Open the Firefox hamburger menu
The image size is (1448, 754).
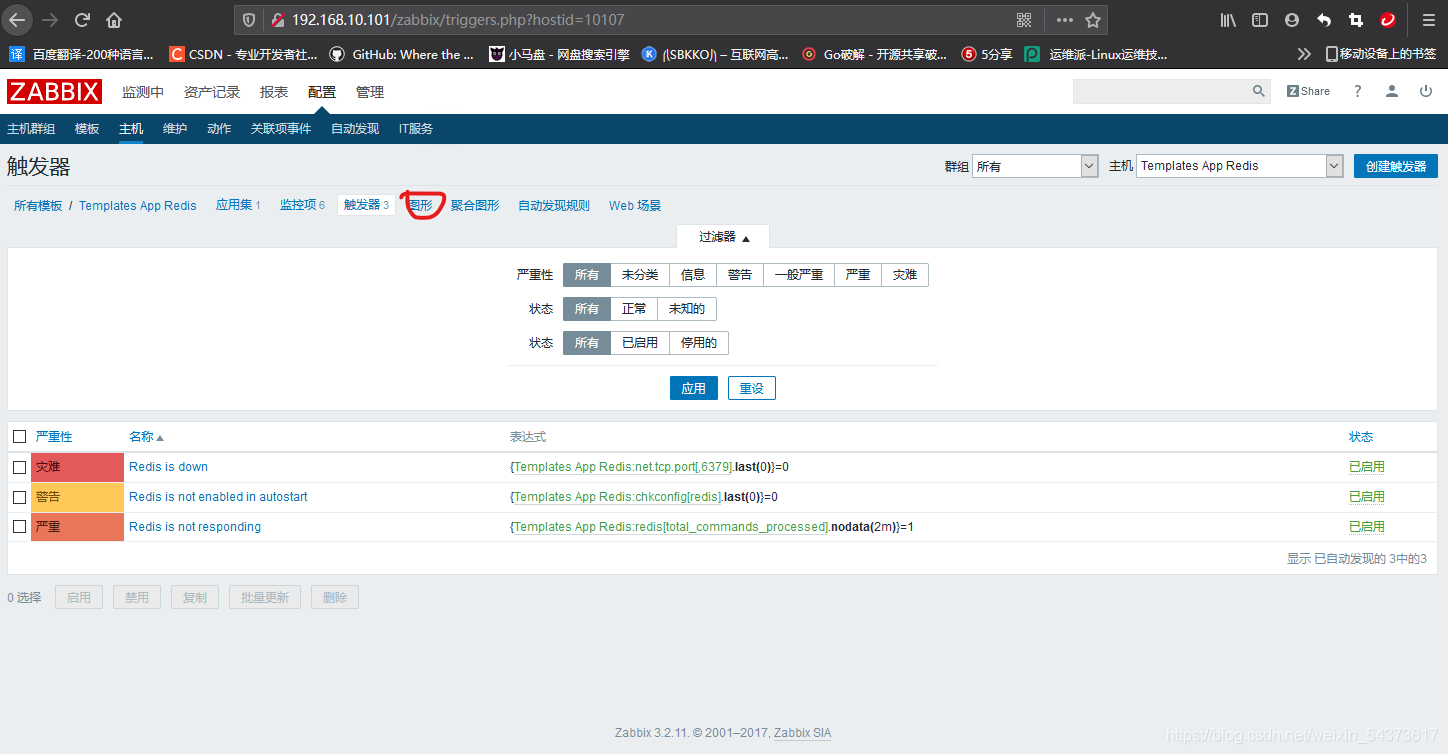[1428, 20]
